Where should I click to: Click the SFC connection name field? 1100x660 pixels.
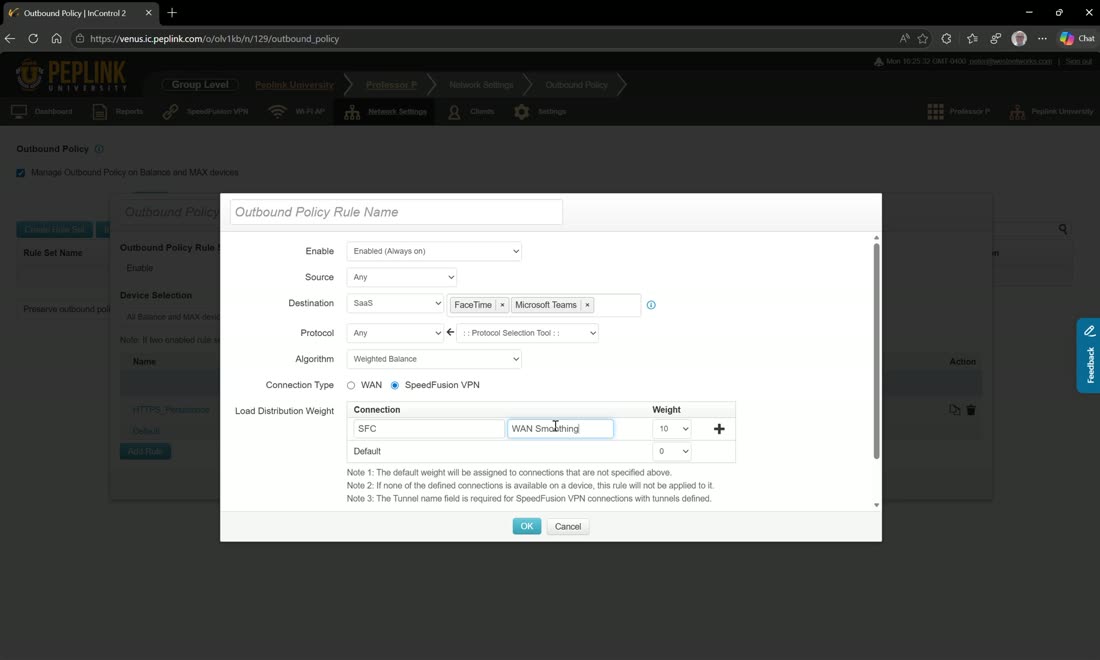(429, 429)
